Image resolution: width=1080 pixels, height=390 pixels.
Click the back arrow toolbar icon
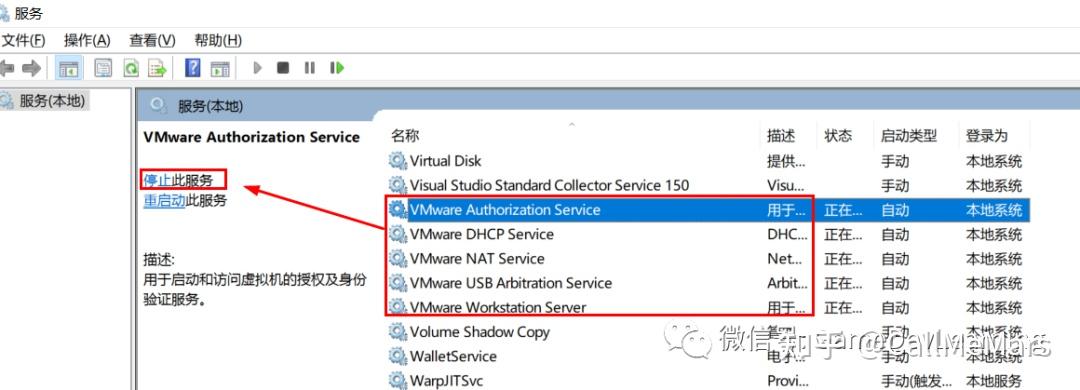(7, 68)
